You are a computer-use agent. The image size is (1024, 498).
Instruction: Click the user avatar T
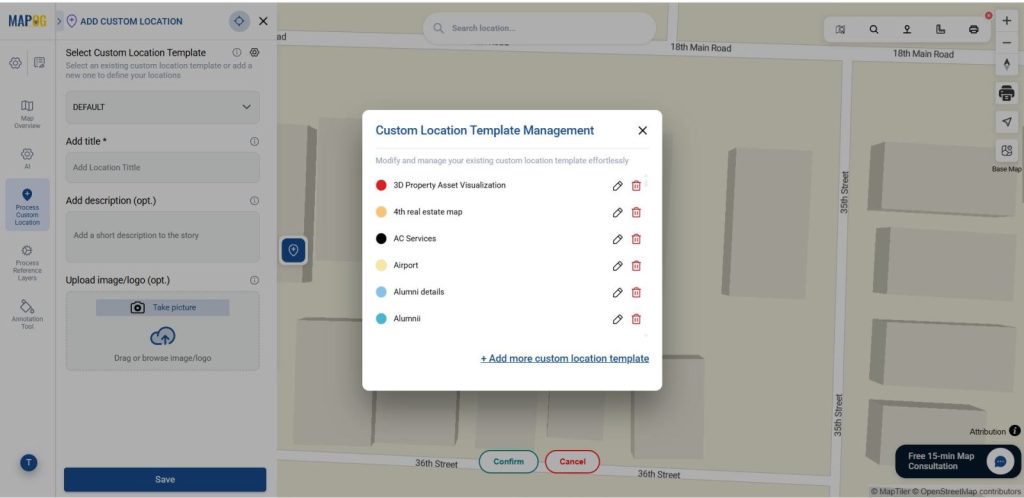coord(28,463)
